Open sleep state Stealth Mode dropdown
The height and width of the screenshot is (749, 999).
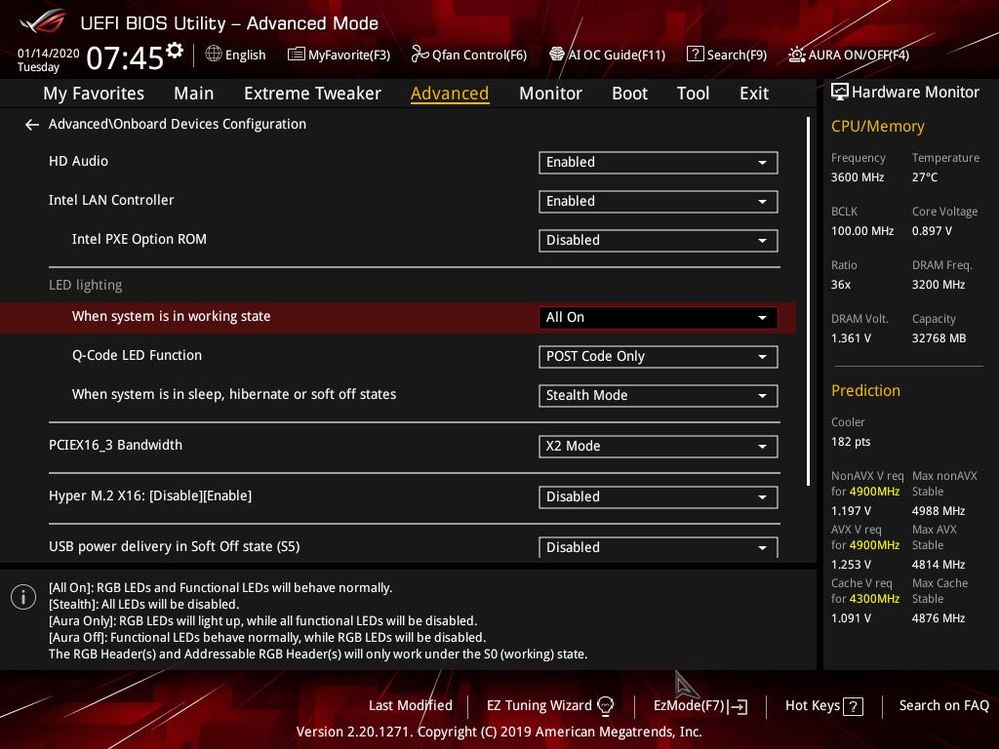(x=658, y=396)
